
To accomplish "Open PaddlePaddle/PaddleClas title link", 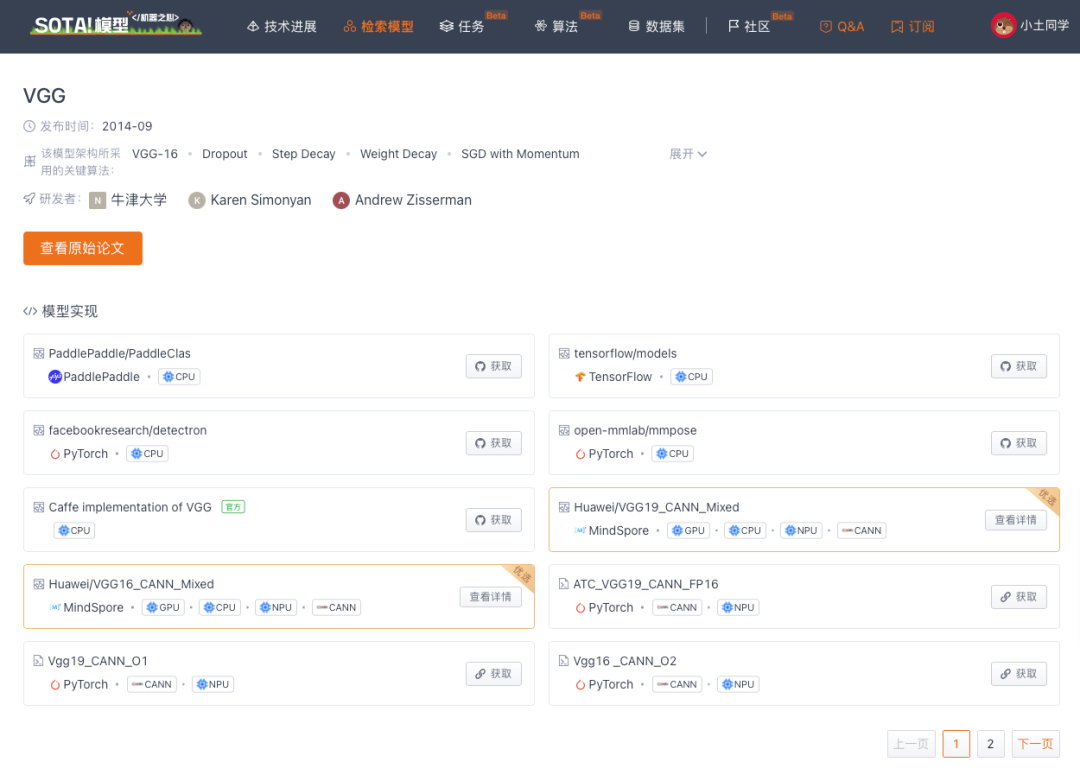I will click(x=119, y=353).
